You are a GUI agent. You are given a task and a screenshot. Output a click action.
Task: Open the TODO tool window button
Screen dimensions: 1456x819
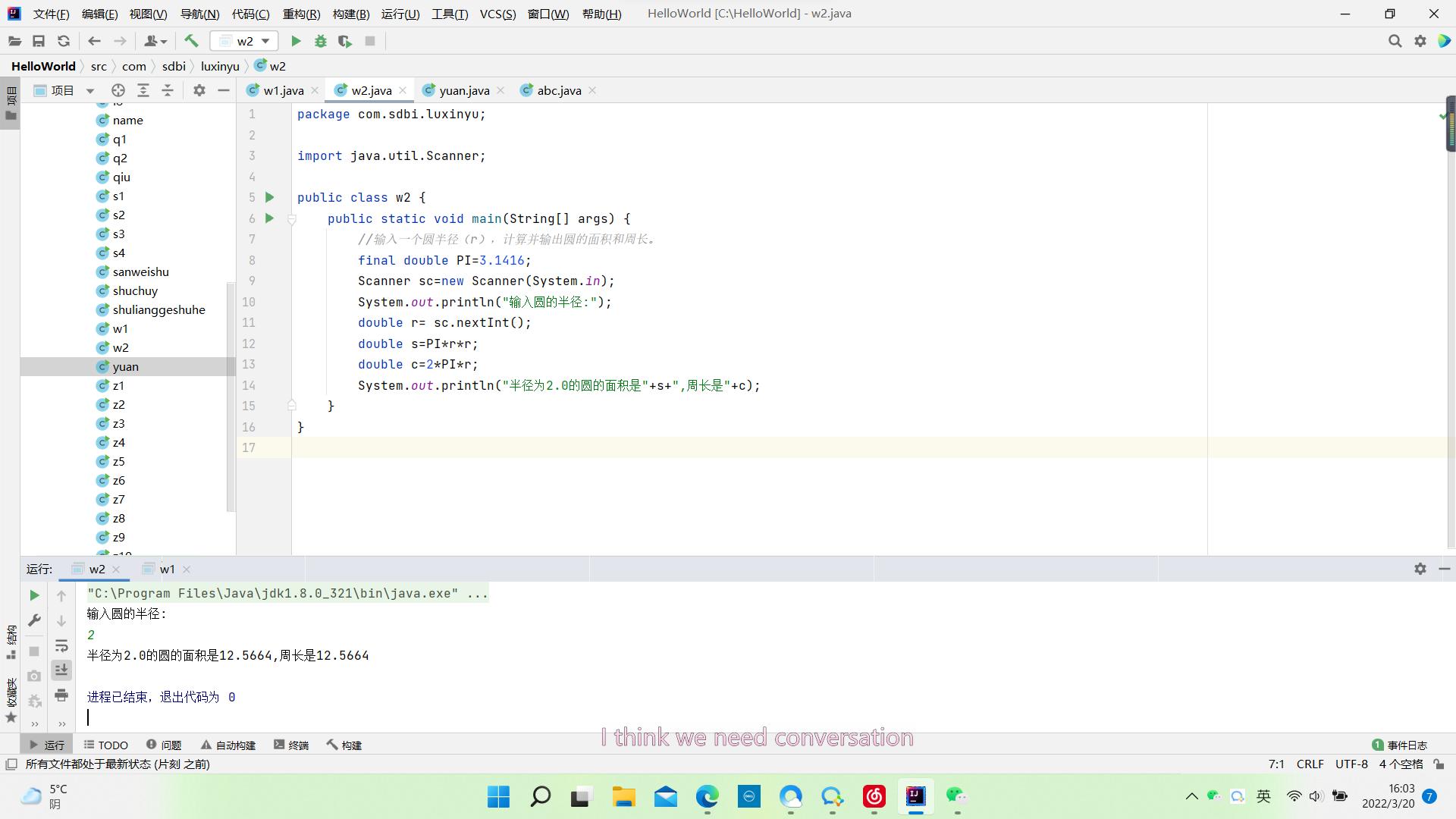[x=106, y=745]
